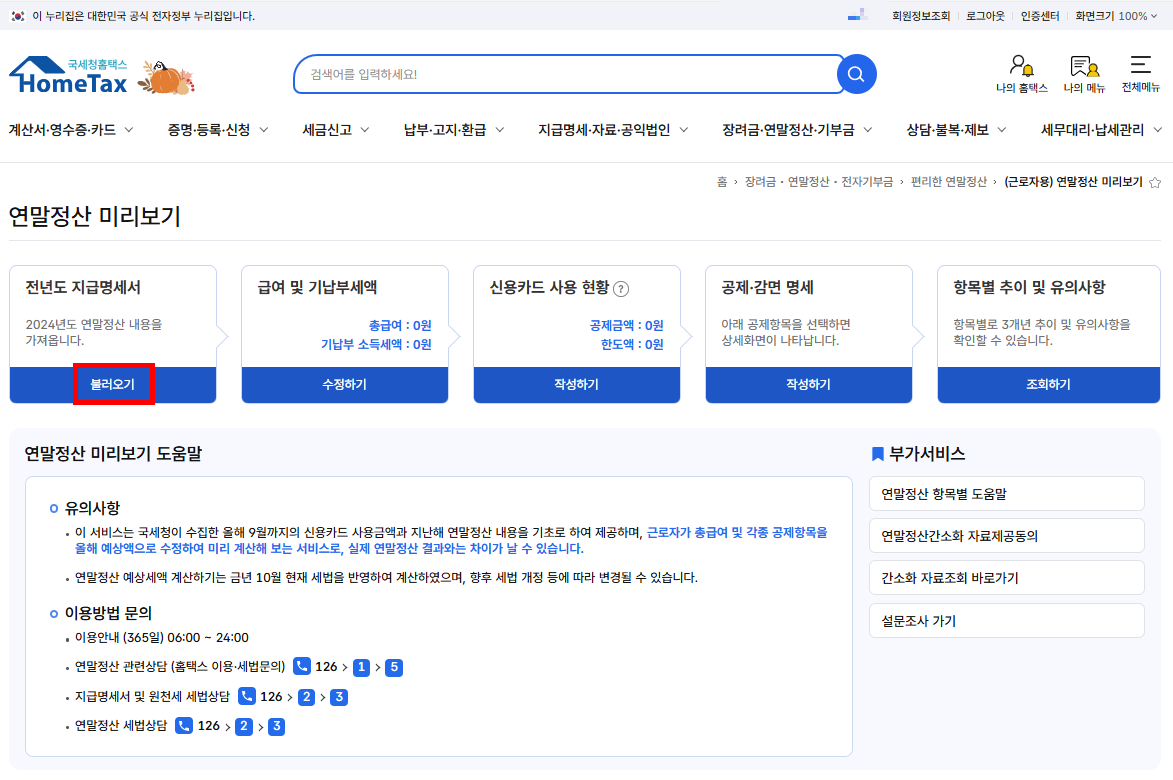1173x780 pixels.
Task: Open the 전체메뉴 hamburger icon
Action: tap(1140, 65)
